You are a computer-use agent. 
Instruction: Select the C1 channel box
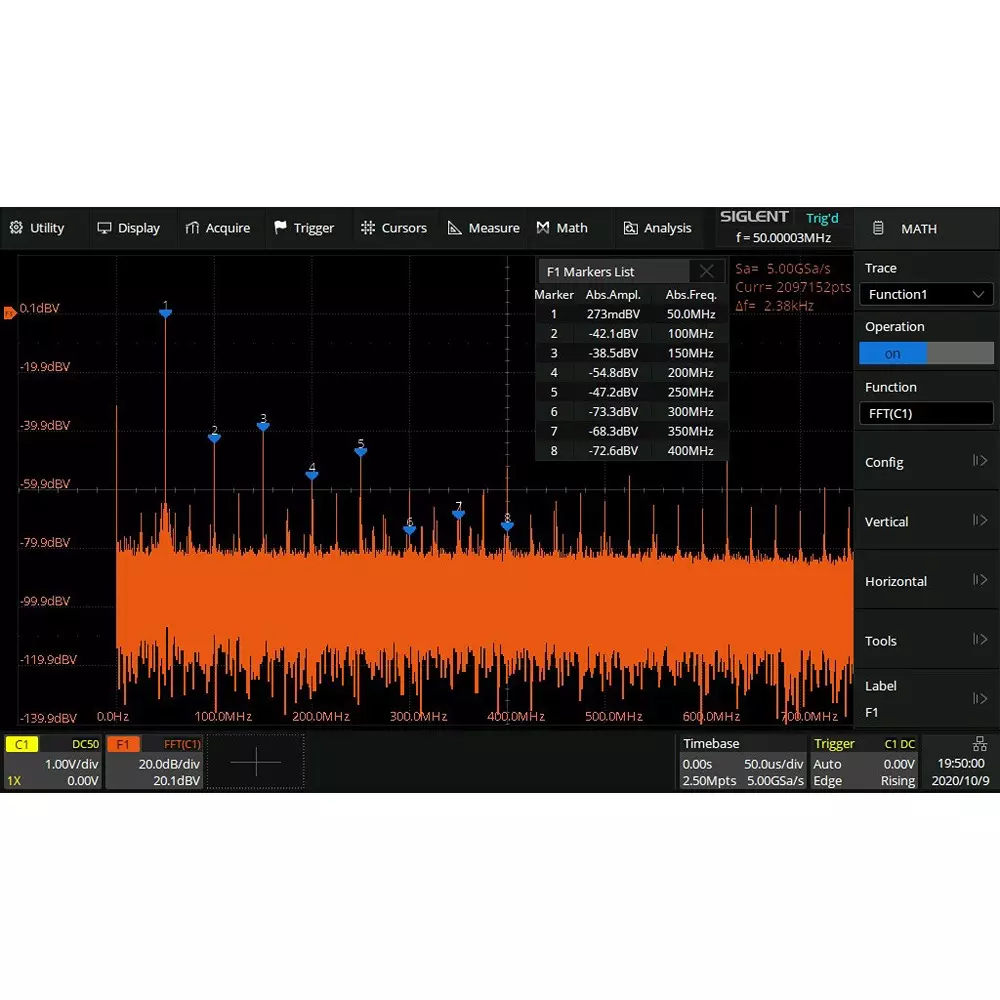53,762
